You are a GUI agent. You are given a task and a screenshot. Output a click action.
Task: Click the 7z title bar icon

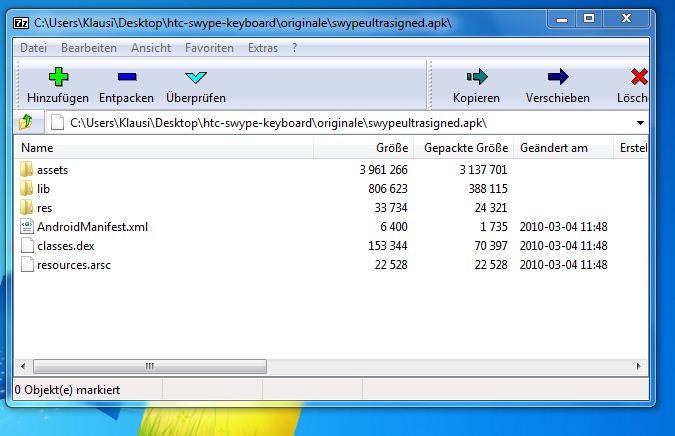(x=21, y=22)
